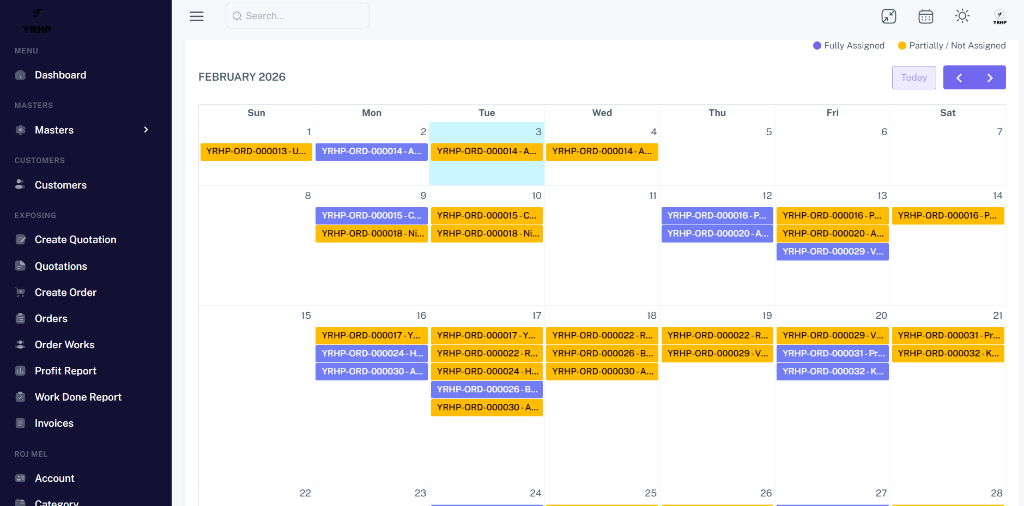The width and height of the screenshot is (1024, 506).
Task: Open purple YRHP-ORD-000020 event on Thursday 12
Action: pyautogui.click(x=717, y=234)
